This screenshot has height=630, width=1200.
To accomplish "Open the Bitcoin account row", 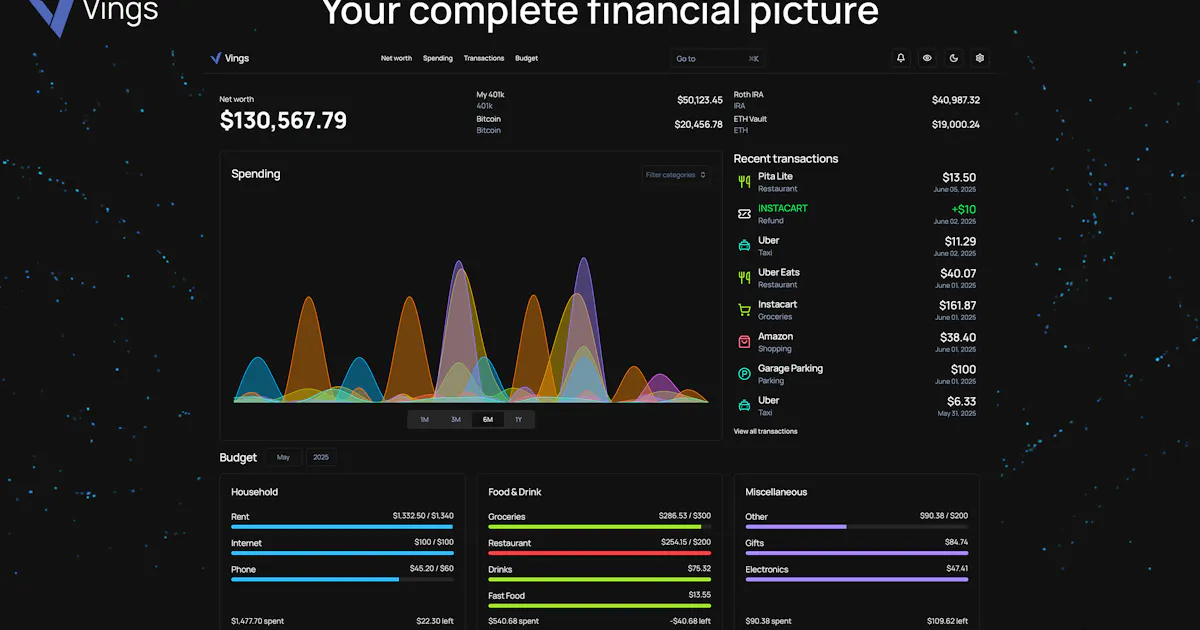I will coord(599,124).
